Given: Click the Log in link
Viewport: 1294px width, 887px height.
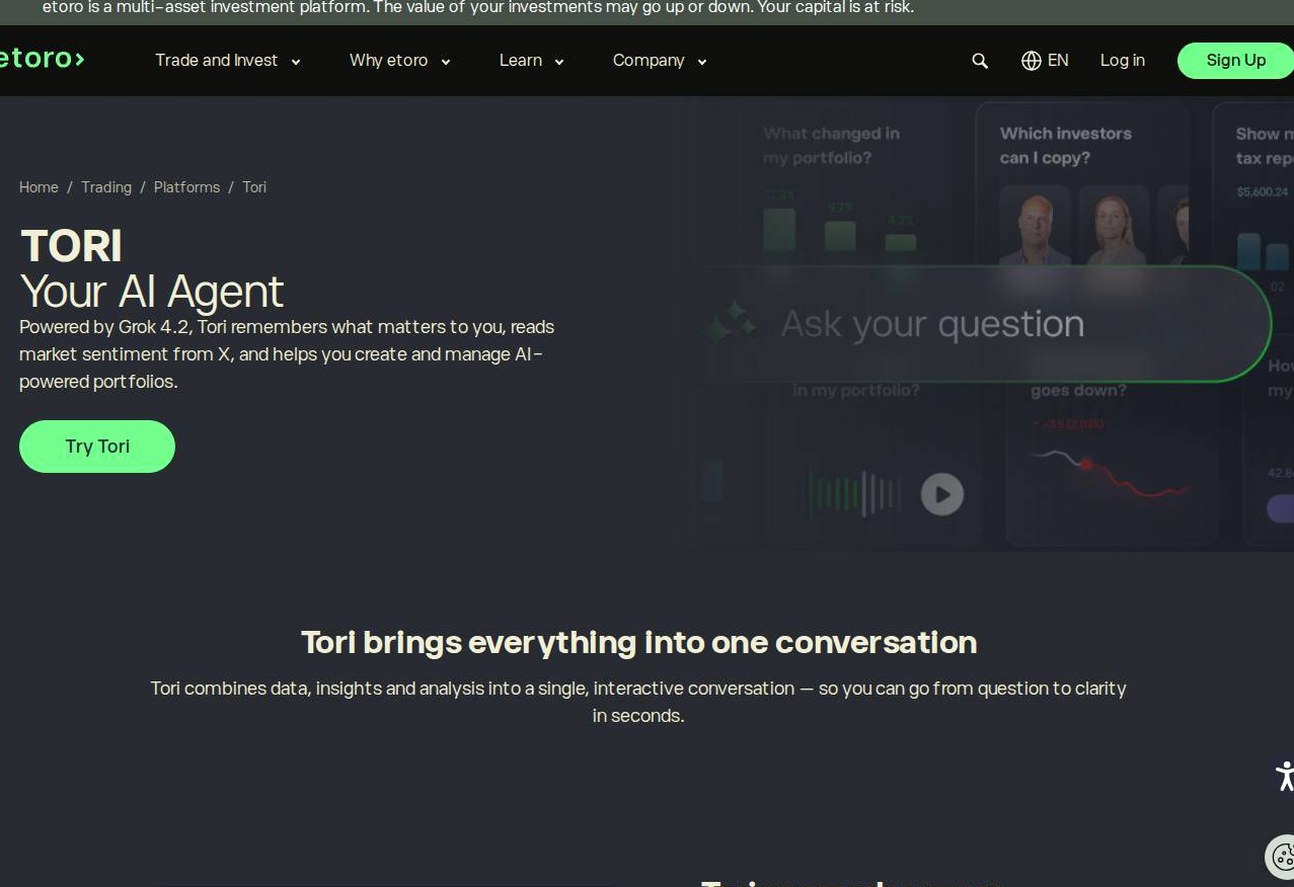Looking at the screenshot, I should [1122, 60].
